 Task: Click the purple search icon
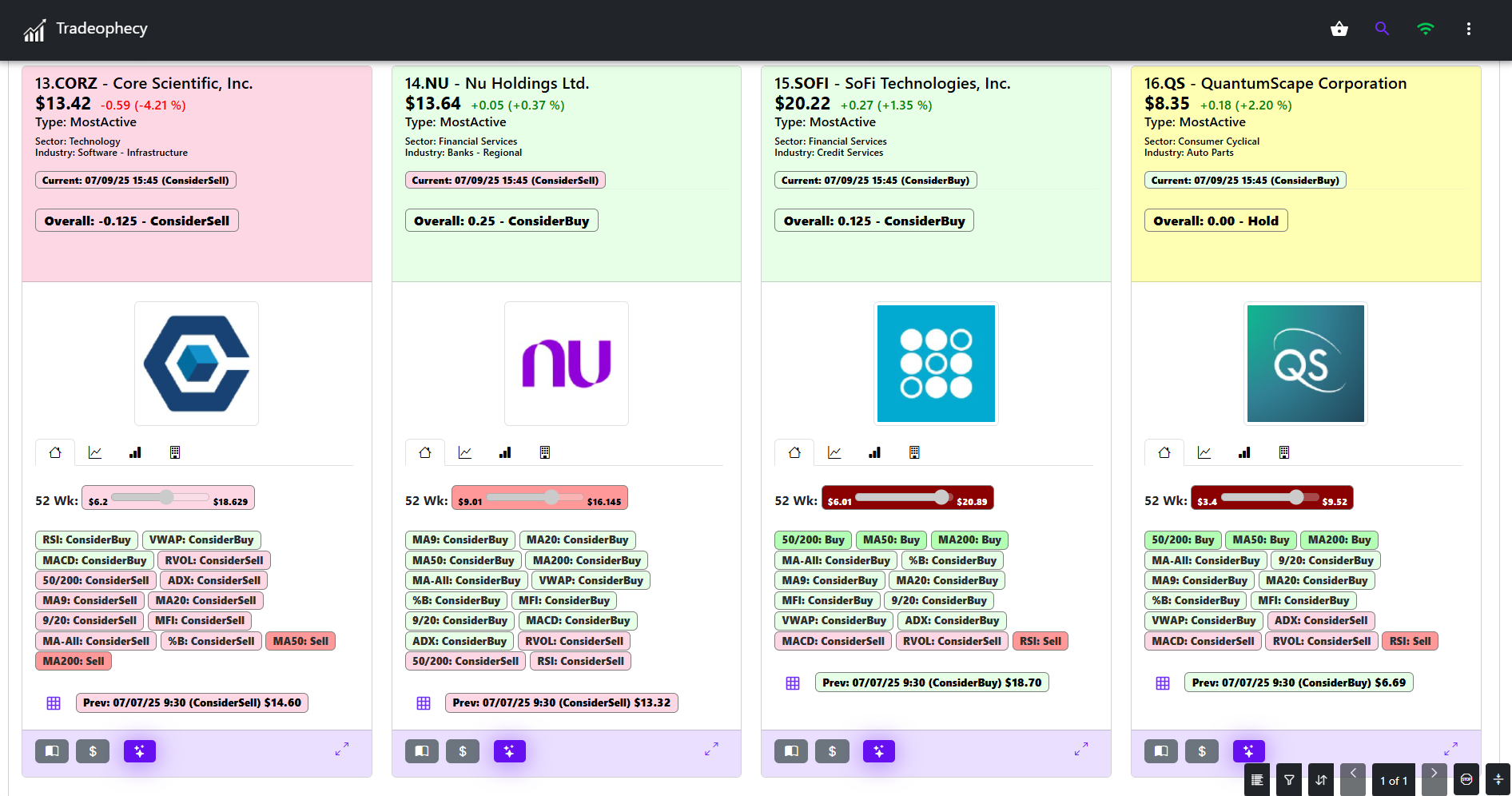(x=1382, y=29)
